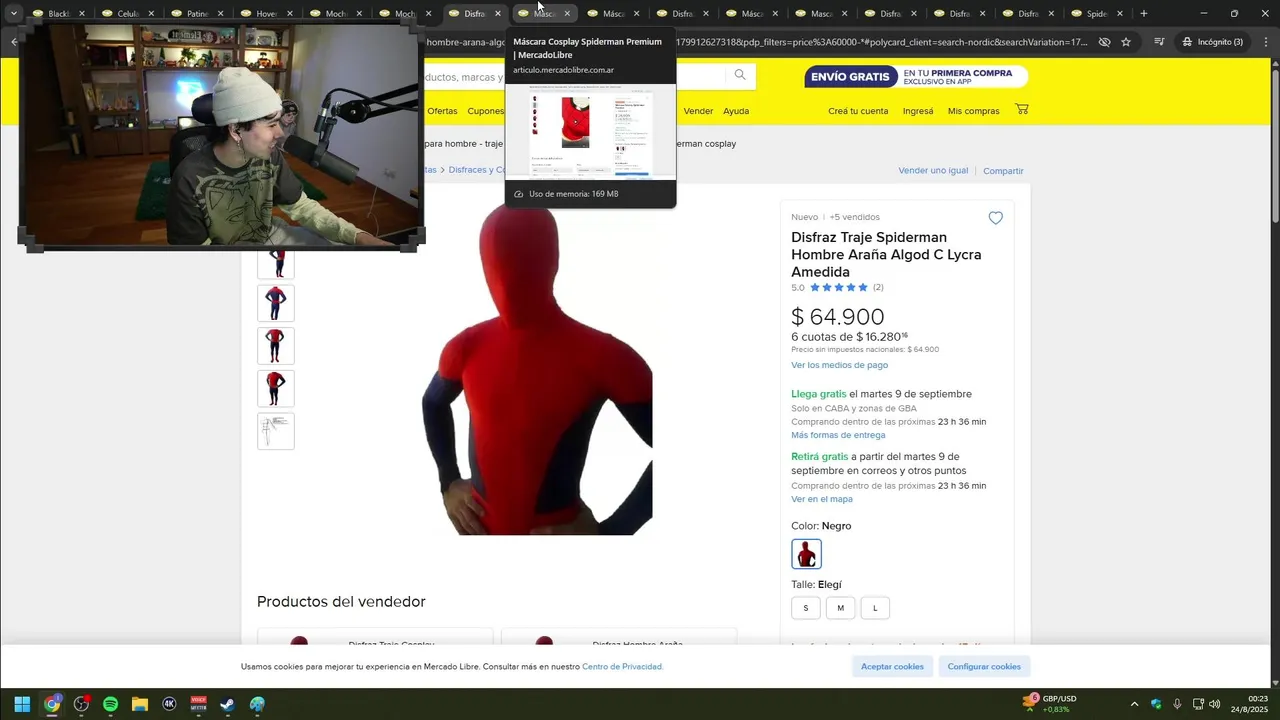Click Vender uno igual link
Image resolution: width=1280 pixels, height=720 pixels.
coord(933,171)
